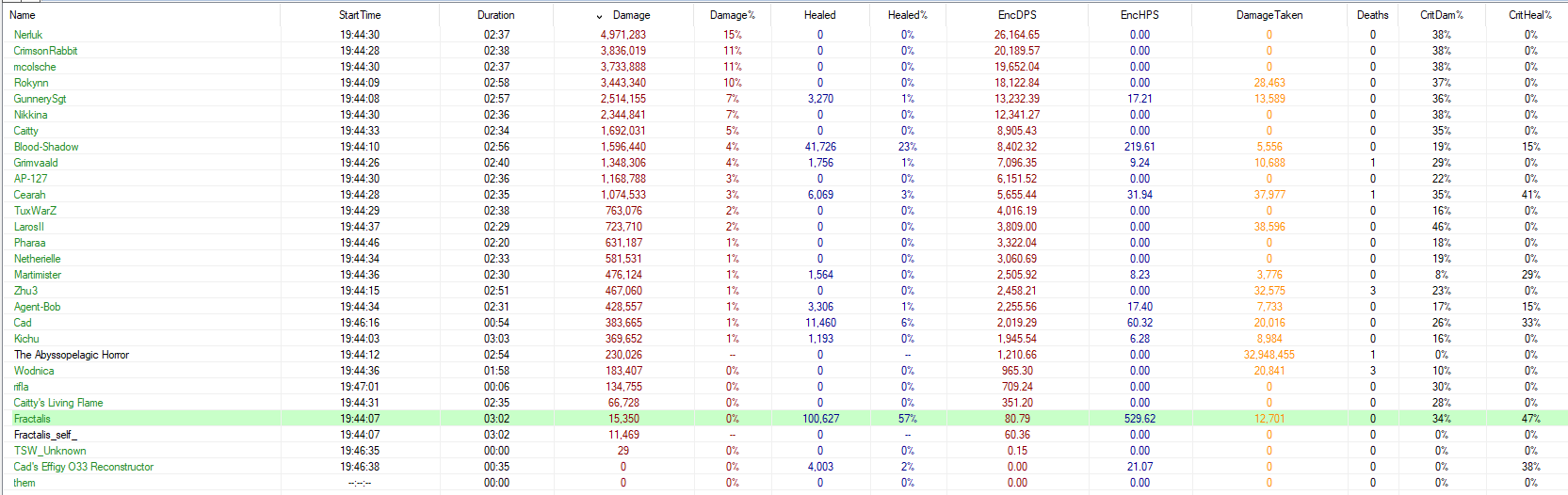Sort the table by the Name column
Image resolution: width=1568 pixels, height=495 pixels.
(x=23, y=15)
